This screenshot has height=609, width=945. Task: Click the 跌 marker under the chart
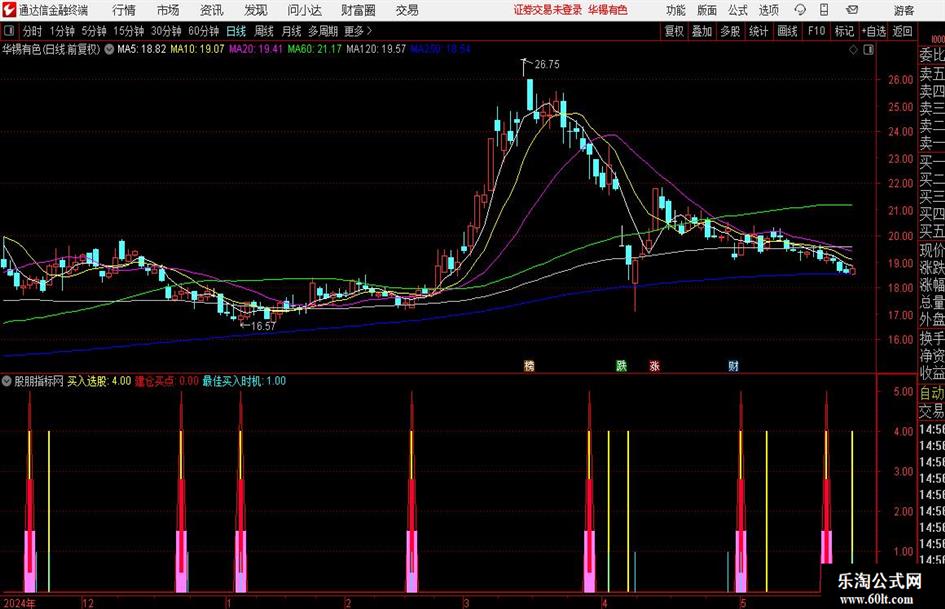coord(621,365)
